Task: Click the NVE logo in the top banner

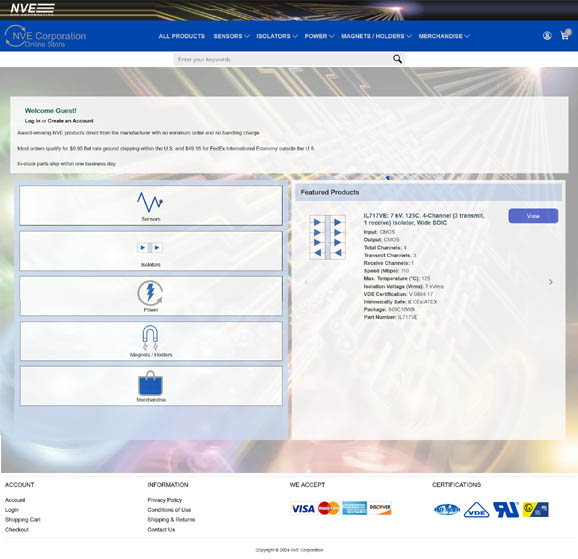Action: pyautogui.click(x=32, y=9)
